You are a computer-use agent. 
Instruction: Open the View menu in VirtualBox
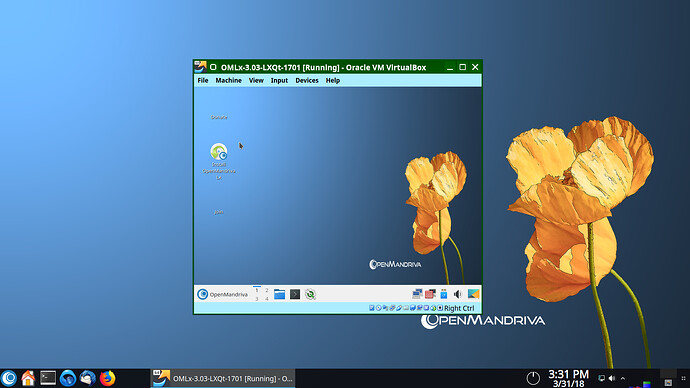[x=256, y=81]
